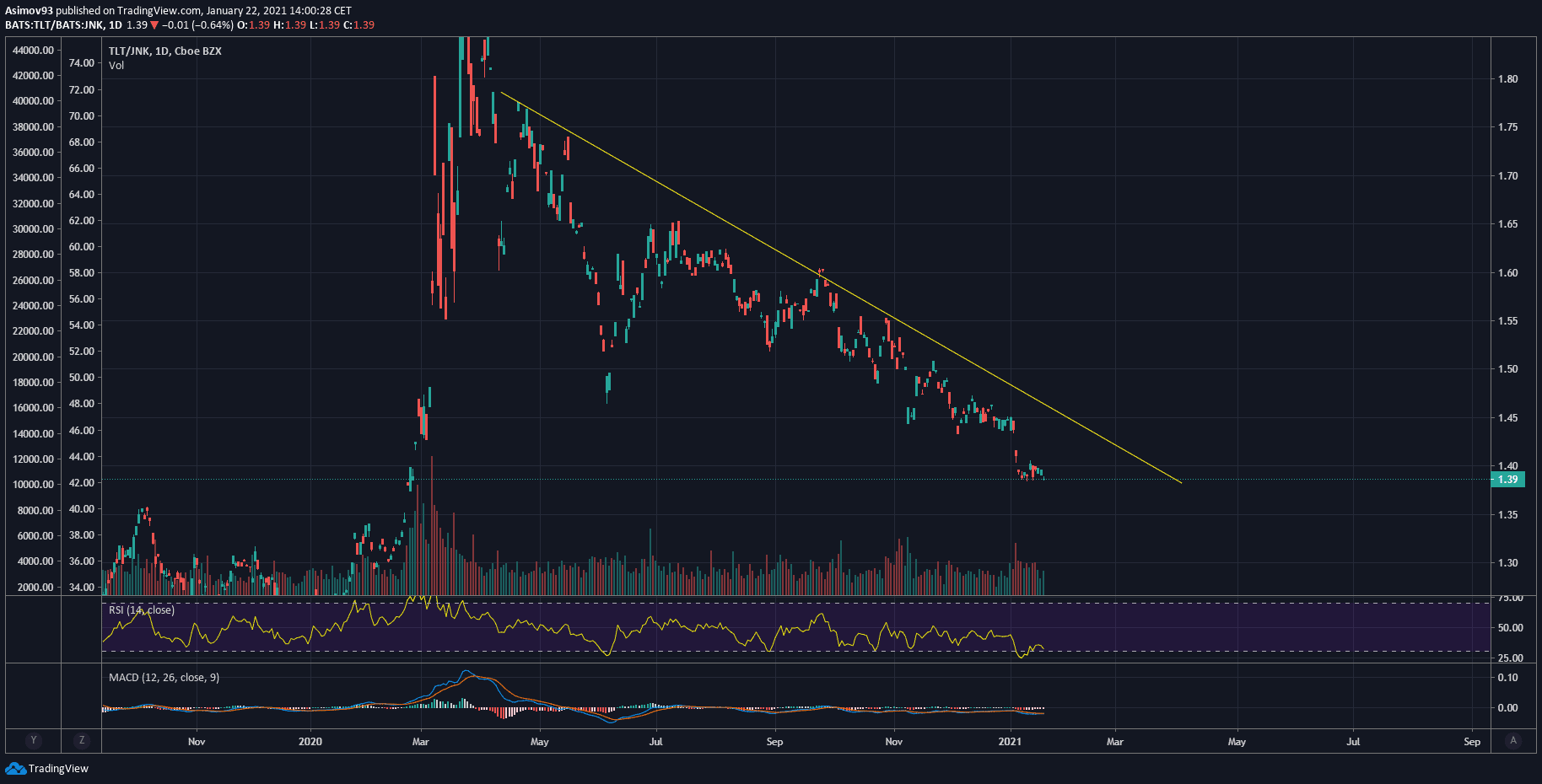Toggle the A auto-scale button
Image resolution: width=1542 pixels, height=784 pixels.
click(1513, 740)
